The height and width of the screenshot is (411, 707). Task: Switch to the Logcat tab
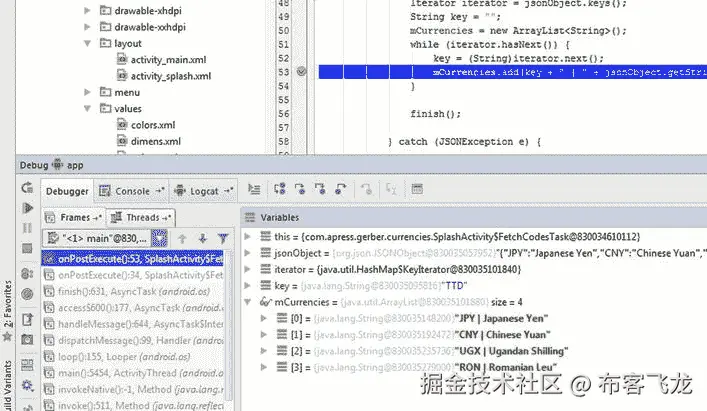204,191
